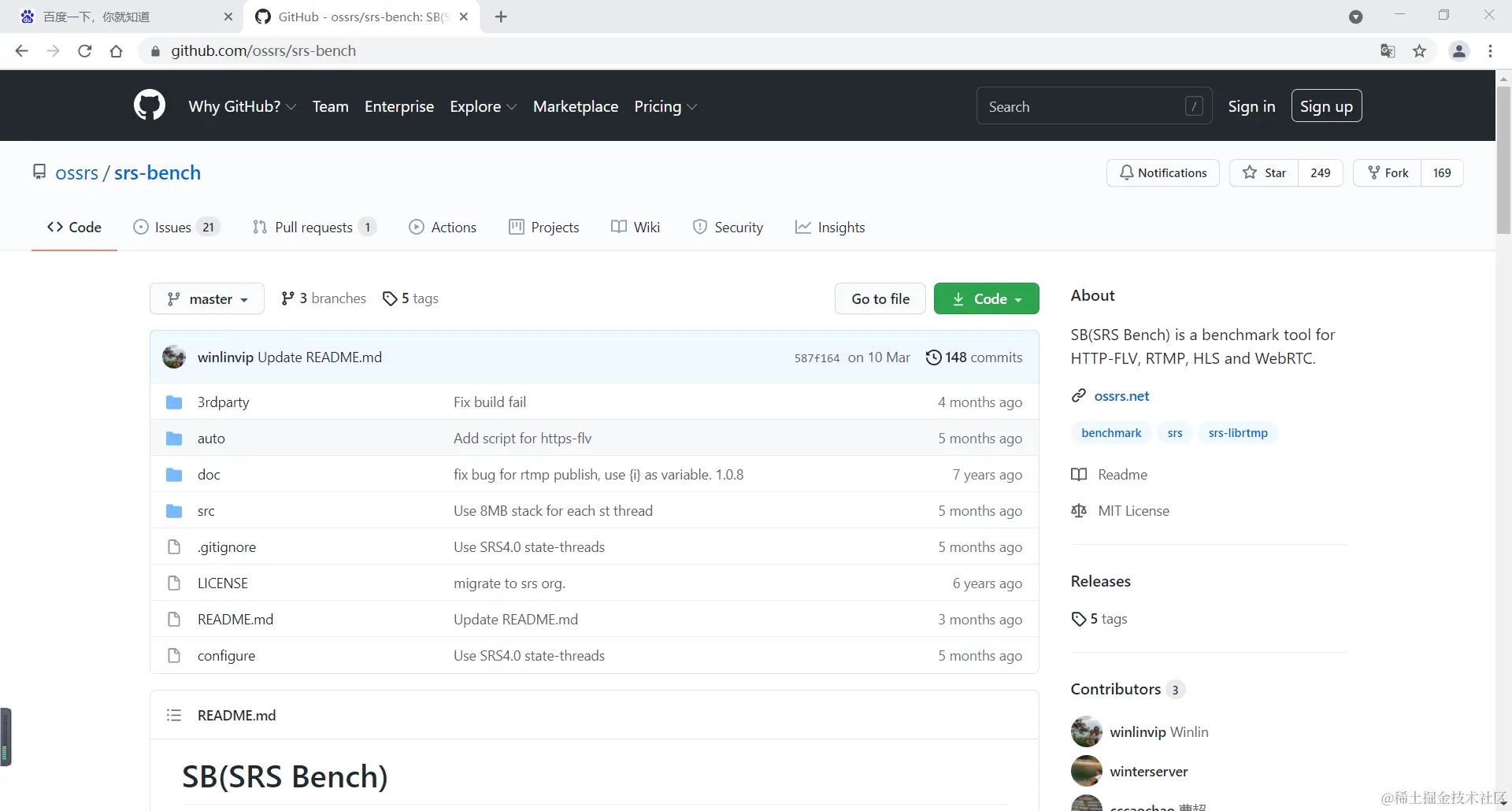The image size is (1512, 811).
Task: View the 5 tags link near branches
Action: pos(410,298)
